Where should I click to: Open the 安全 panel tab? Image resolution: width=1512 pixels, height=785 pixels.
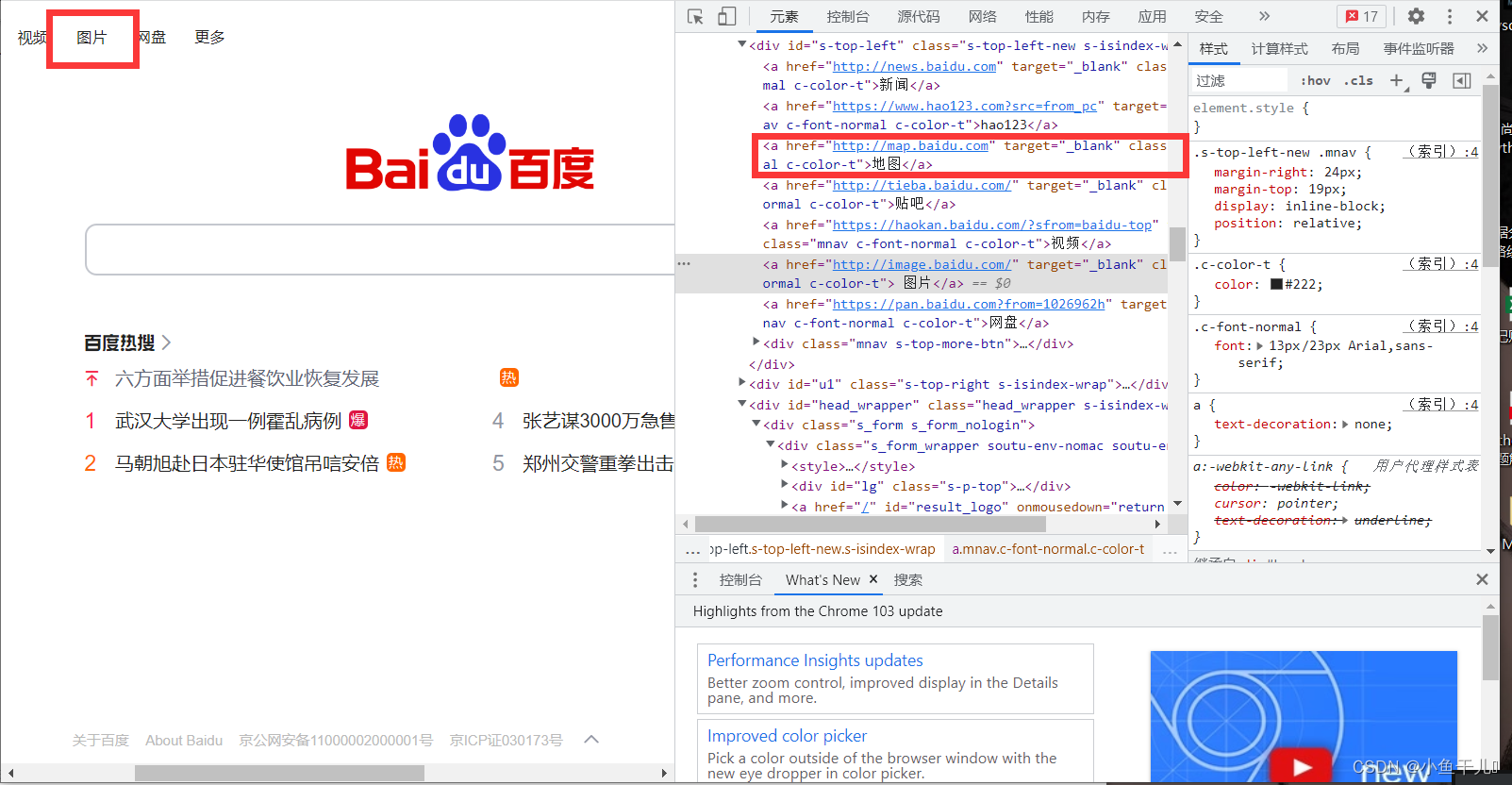coord(1209,16)
